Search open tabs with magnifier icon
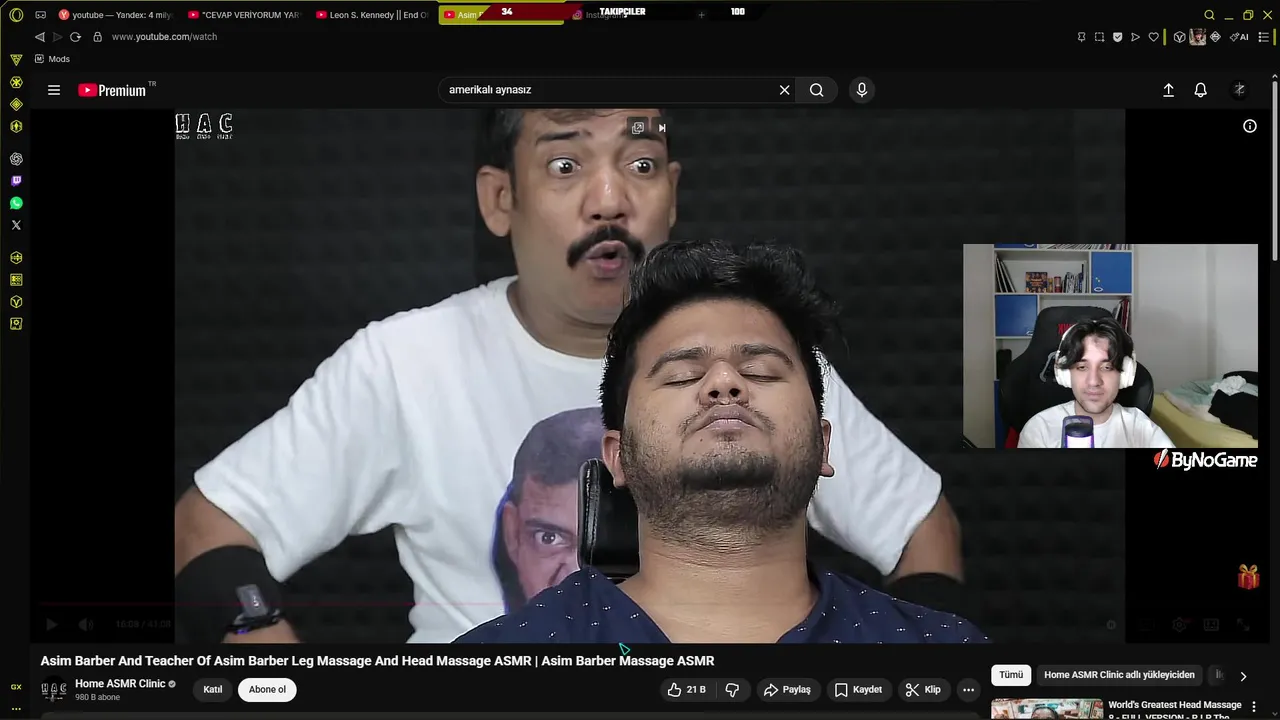The height and width of the screenshot is (720, 1280). [x=1209, y=15]
